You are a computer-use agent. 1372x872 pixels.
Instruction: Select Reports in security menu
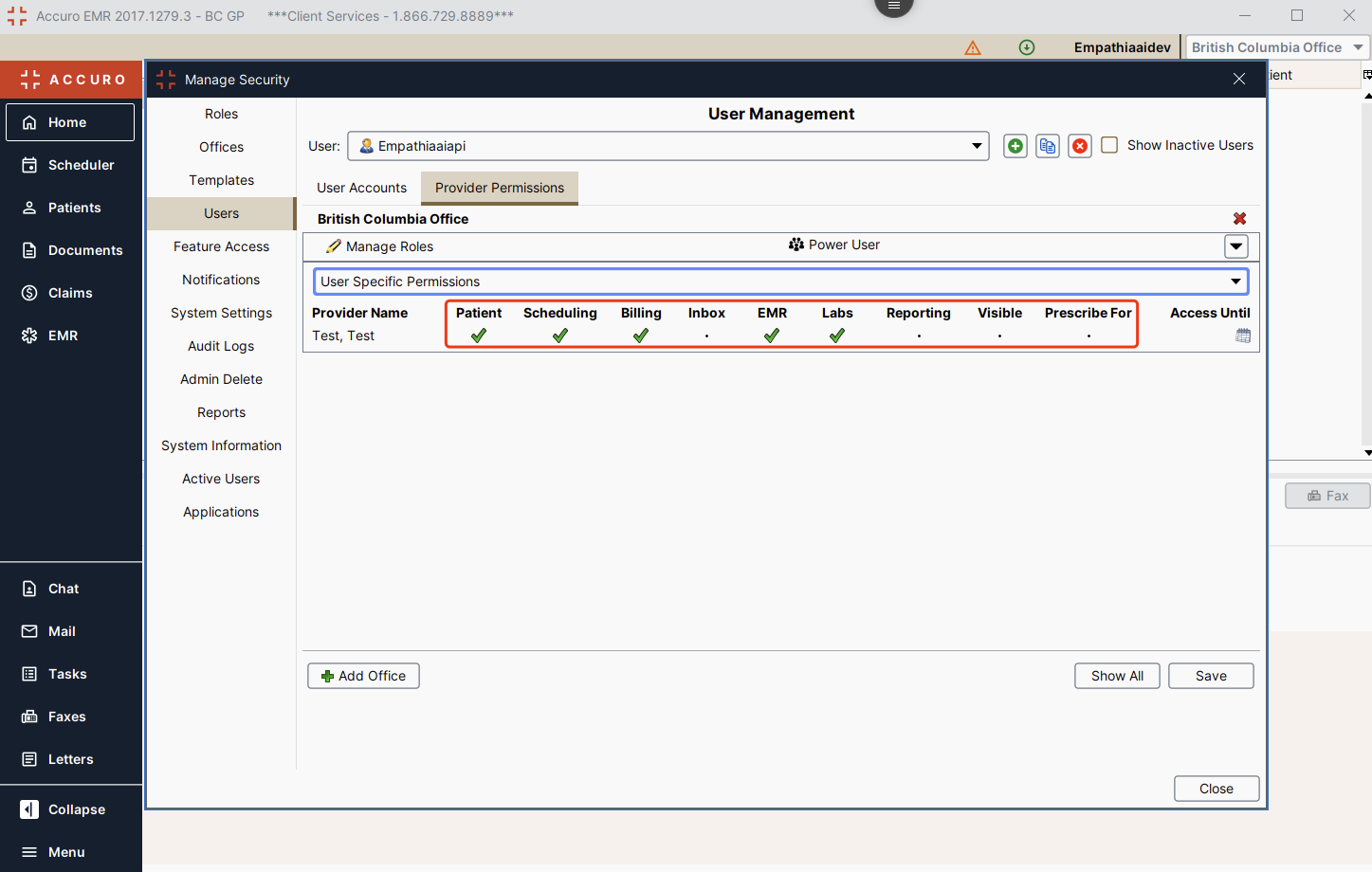pos(221,412)
